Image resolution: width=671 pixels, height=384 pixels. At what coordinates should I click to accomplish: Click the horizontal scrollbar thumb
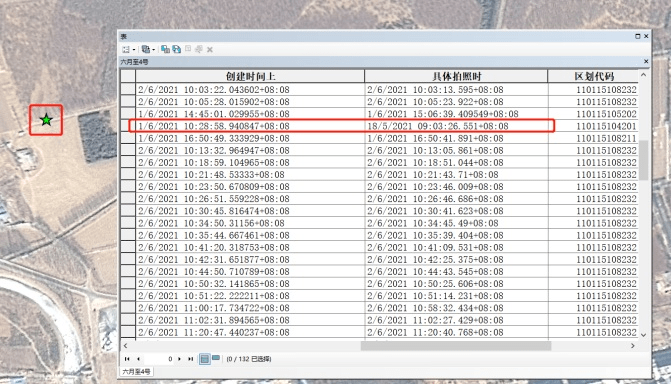tap(456, 345)
